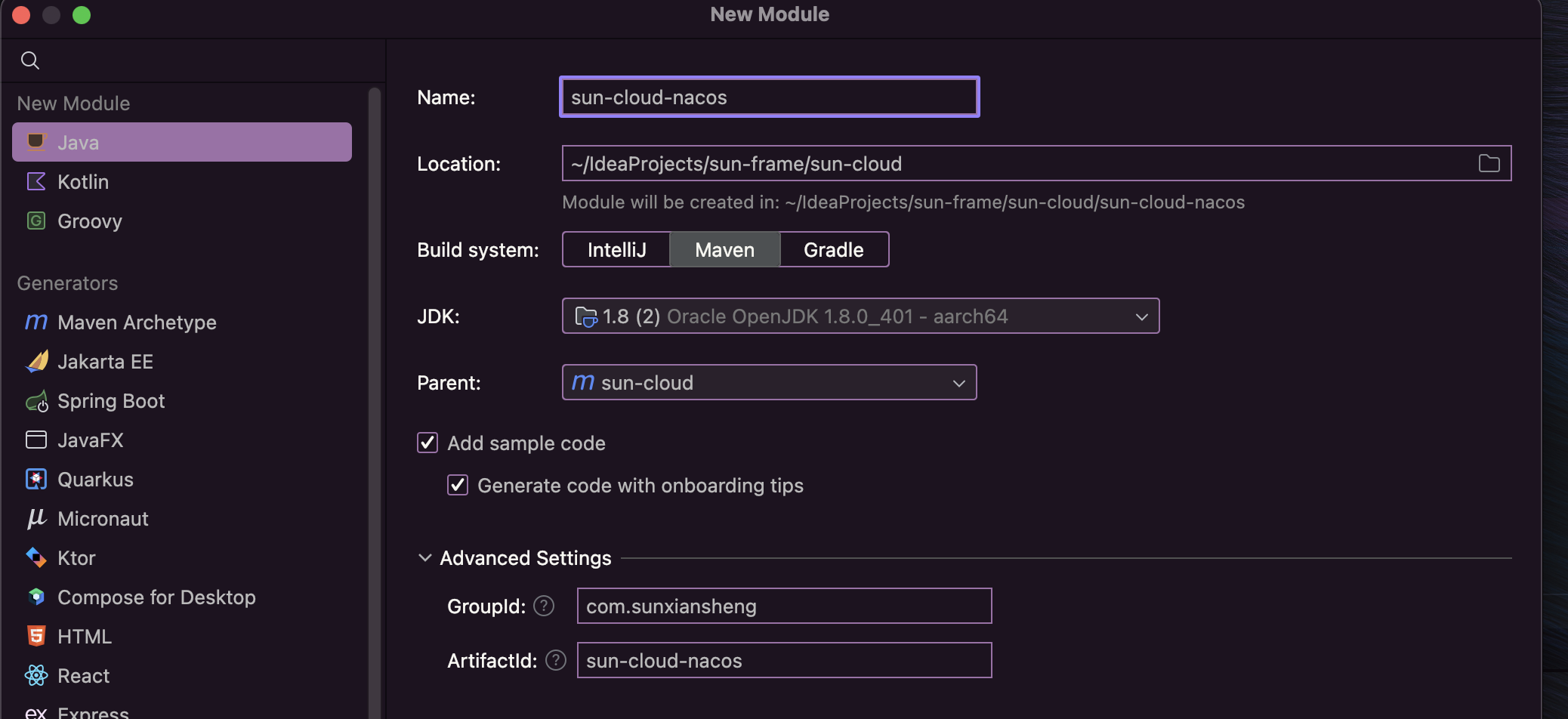Click the React atom icon
The width and height of the screenshot is (1568, 719).
[35, 675]
